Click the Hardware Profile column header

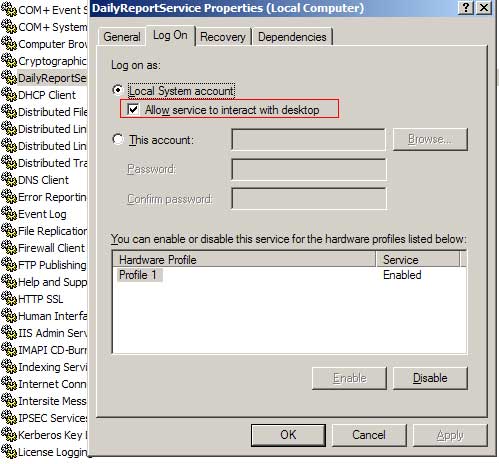[244, 260]
